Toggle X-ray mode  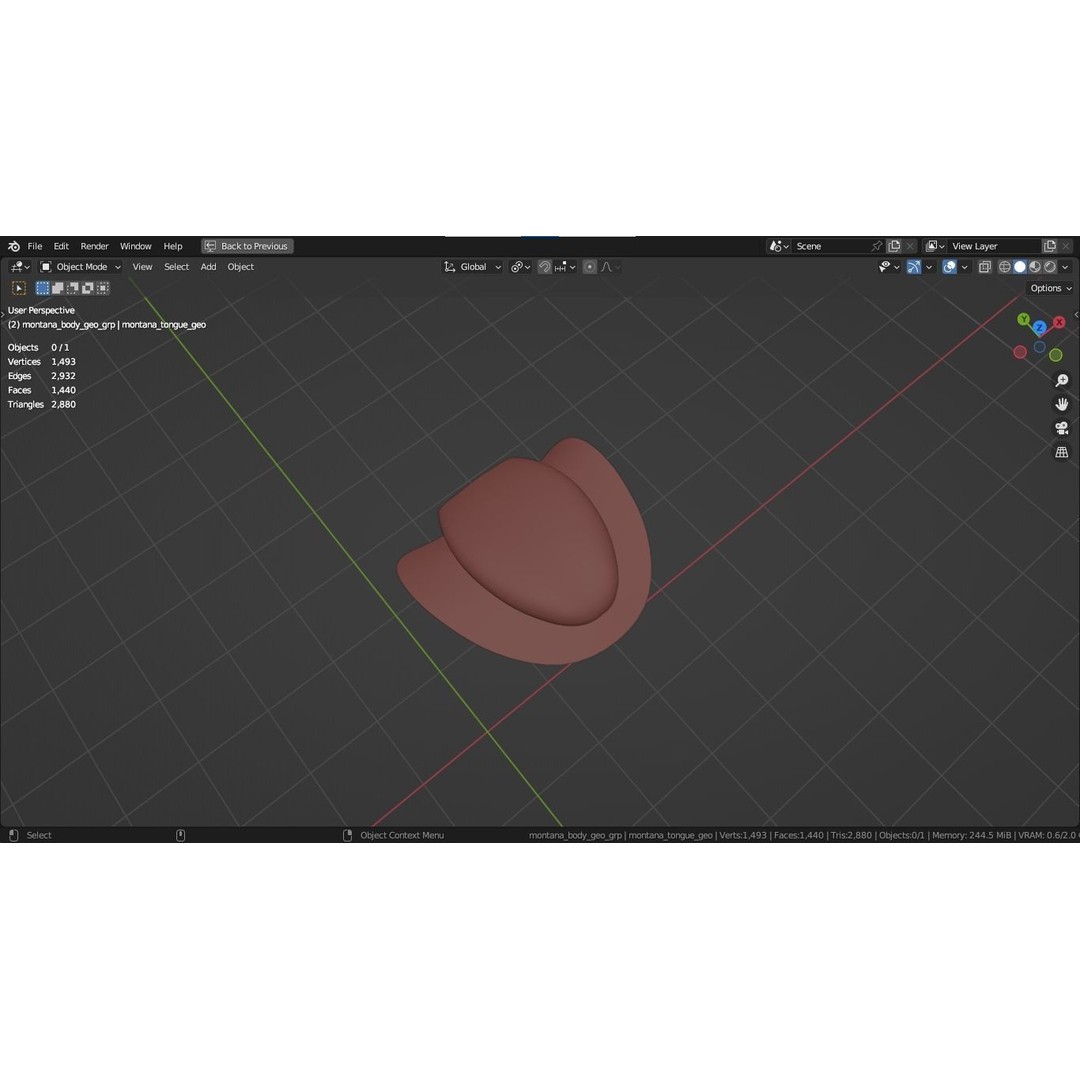tap(985, 267)
